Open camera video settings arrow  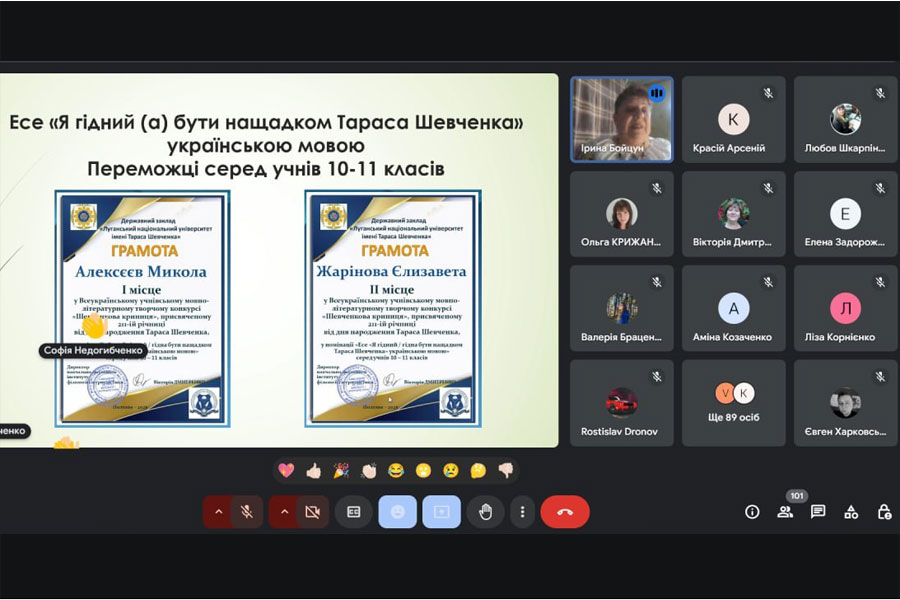(x=284, y=512)
